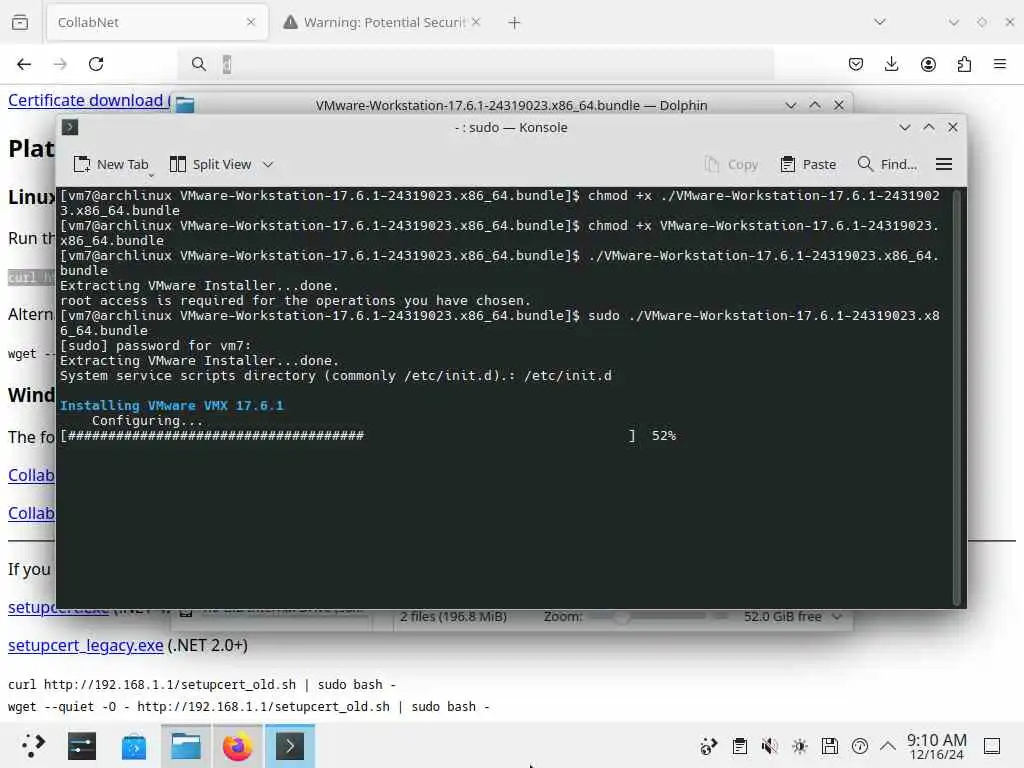Expand the Split View dropdown arrow
Screen dimensions: 1024x768
point(268,165)
